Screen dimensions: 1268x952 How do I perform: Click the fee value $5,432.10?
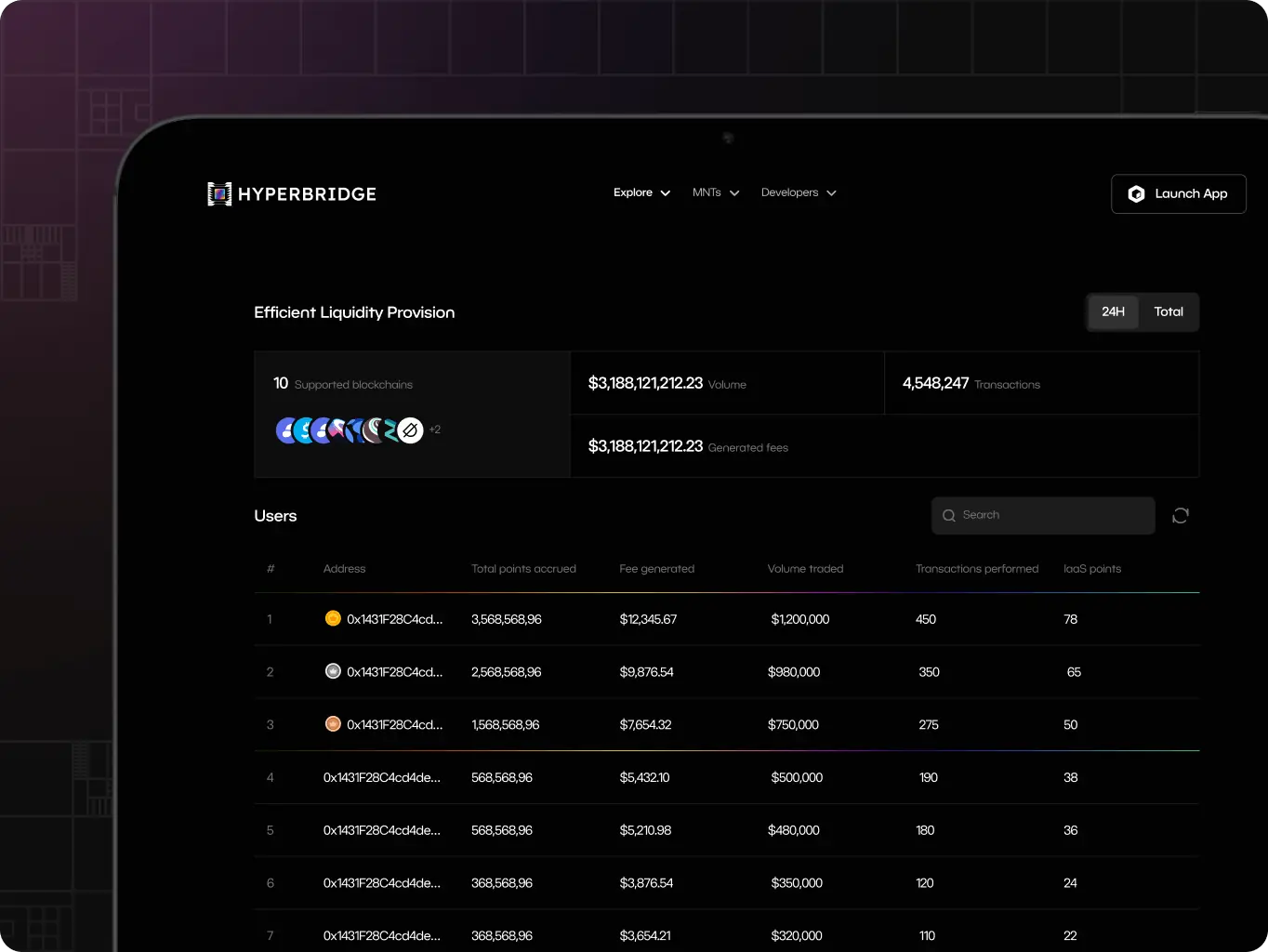pos(645,777)
